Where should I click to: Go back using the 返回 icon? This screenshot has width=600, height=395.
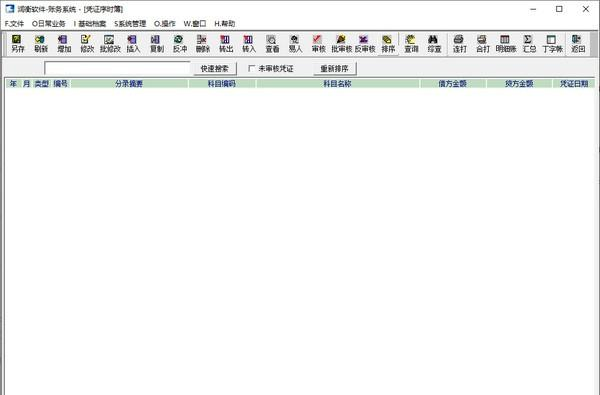pos(578,44)
